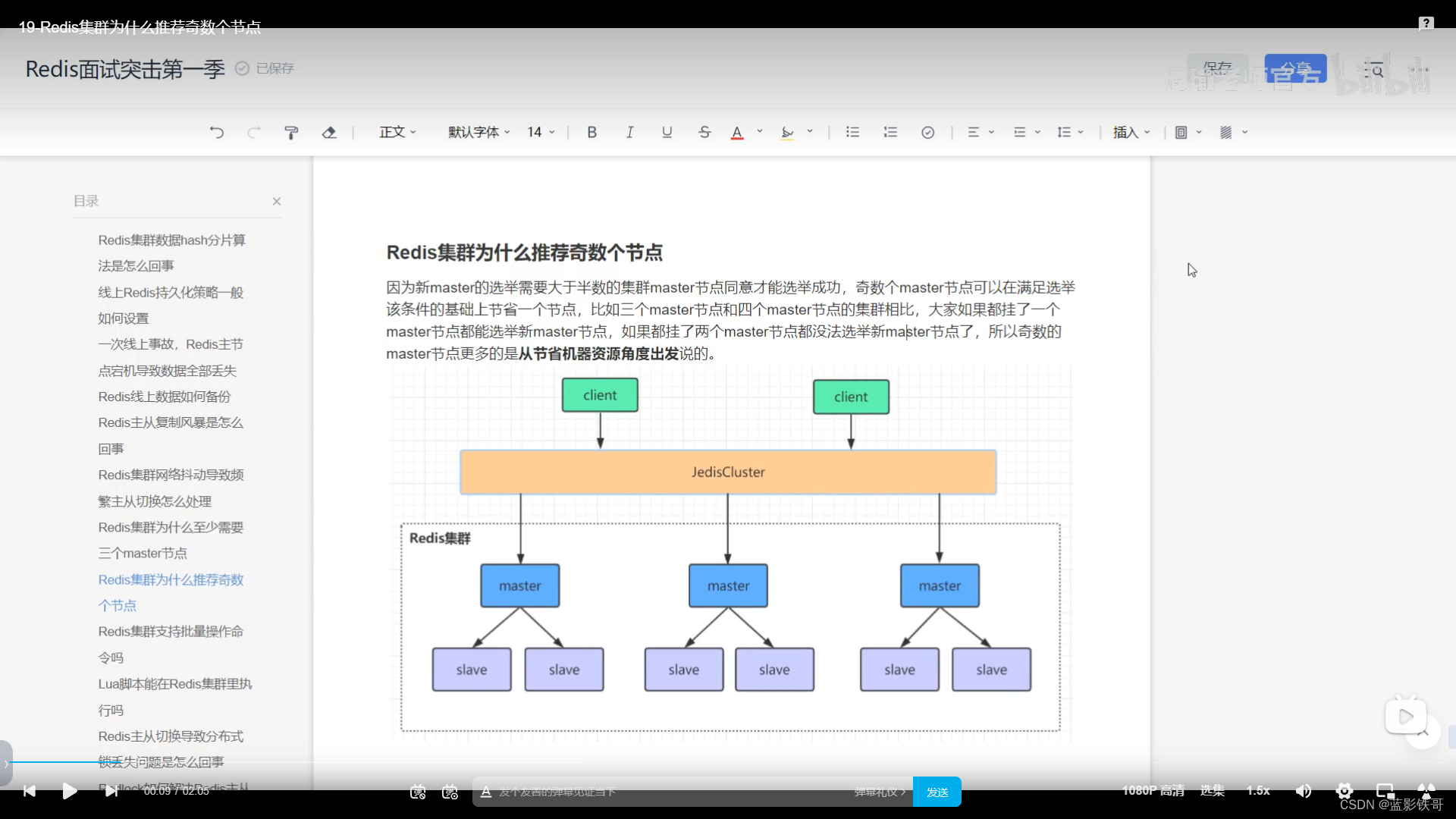
Task: Change 1.5x playback speed
Action: click(1258, 791)
